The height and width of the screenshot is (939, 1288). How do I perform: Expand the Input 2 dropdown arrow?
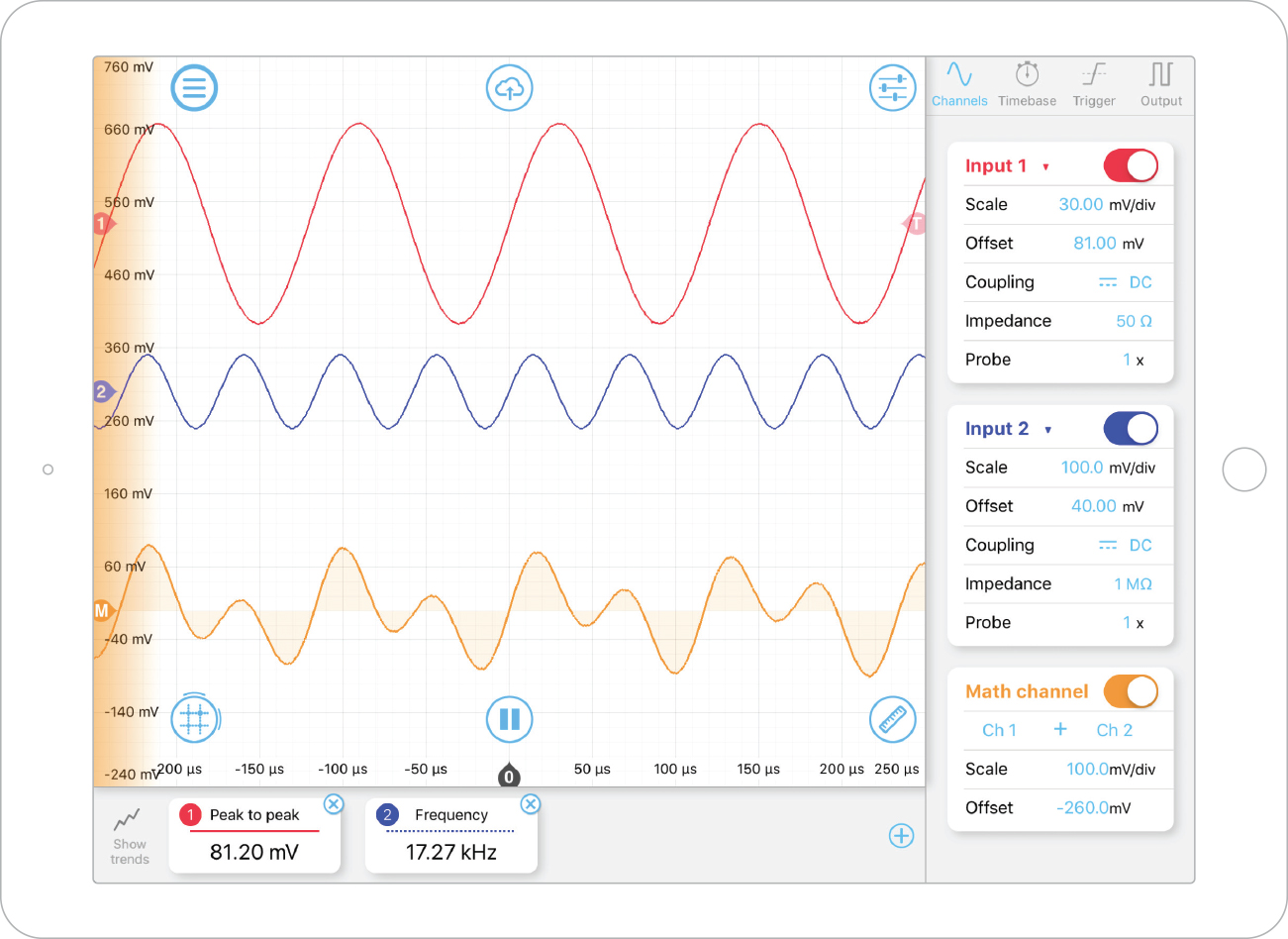tap(1047, 430)
